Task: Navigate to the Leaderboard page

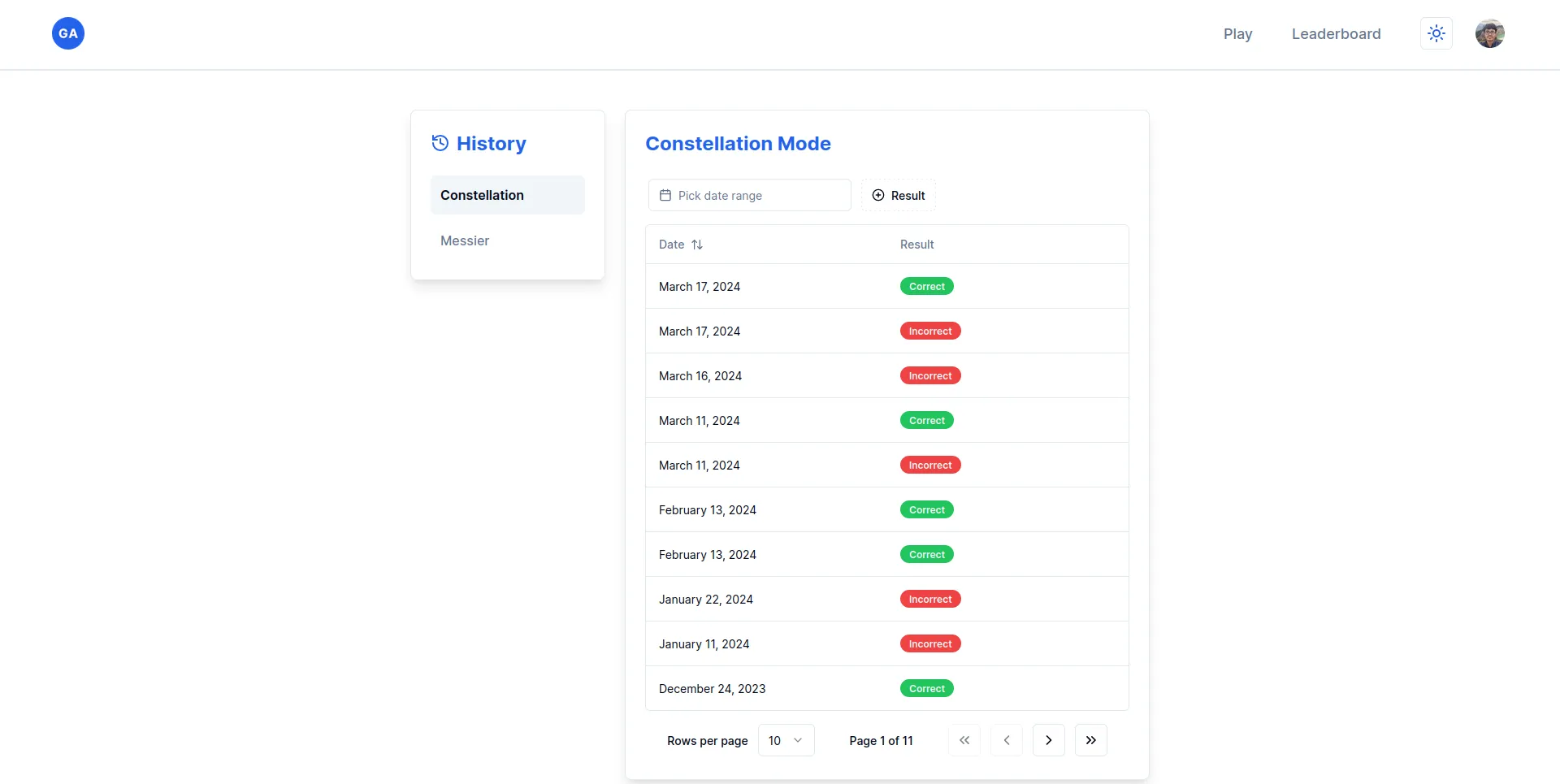Action: (1336, 33)
